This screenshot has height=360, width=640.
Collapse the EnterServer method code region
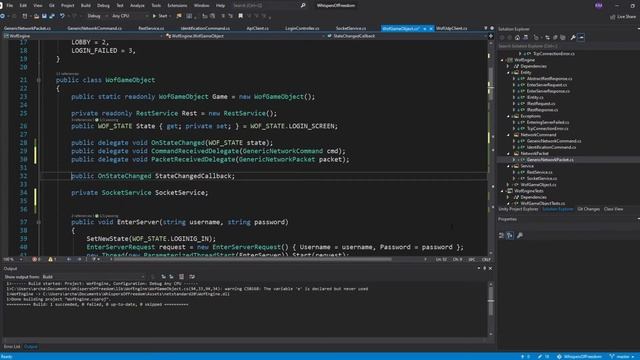39,222
